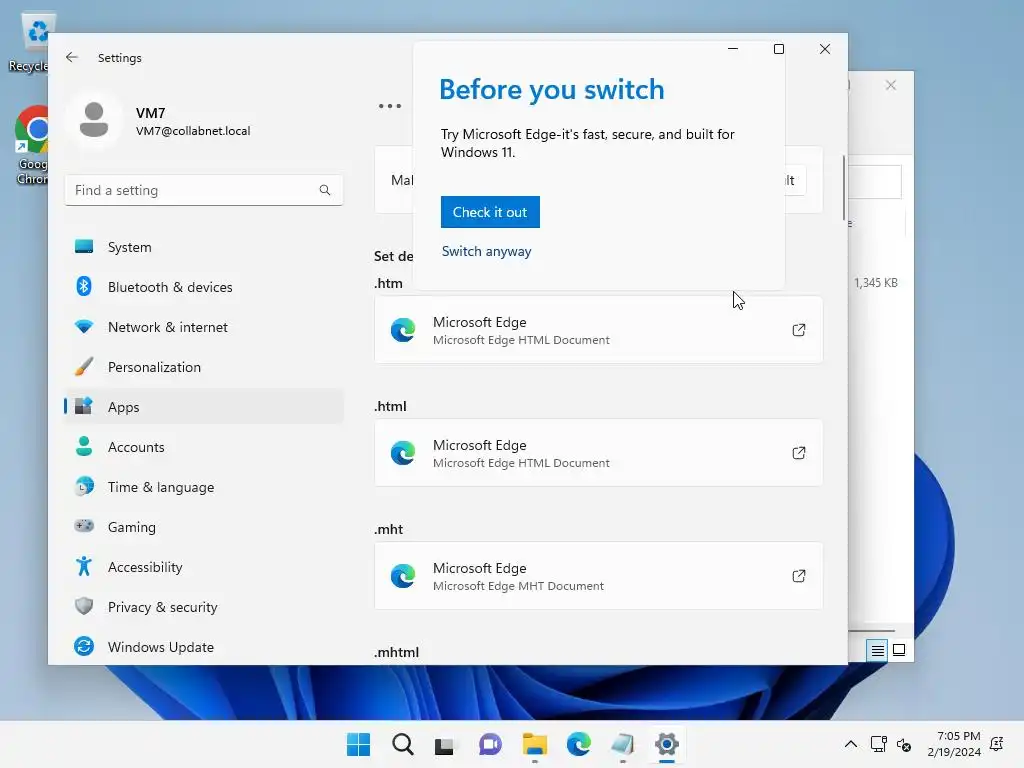Click the Gaming controller icon
1024x768 pixels.
pyautogui.click(x=84, y=526)
